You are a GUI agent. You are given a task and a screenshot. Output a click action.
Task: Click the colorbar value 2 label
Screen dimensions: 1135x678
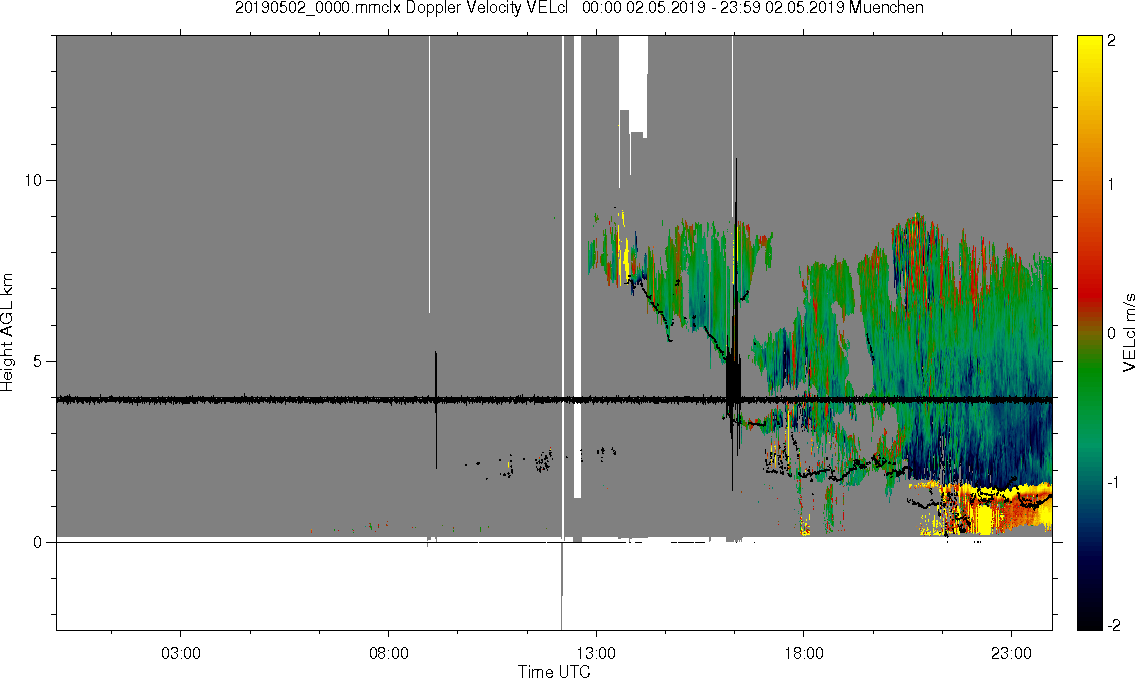(1112, 41)
